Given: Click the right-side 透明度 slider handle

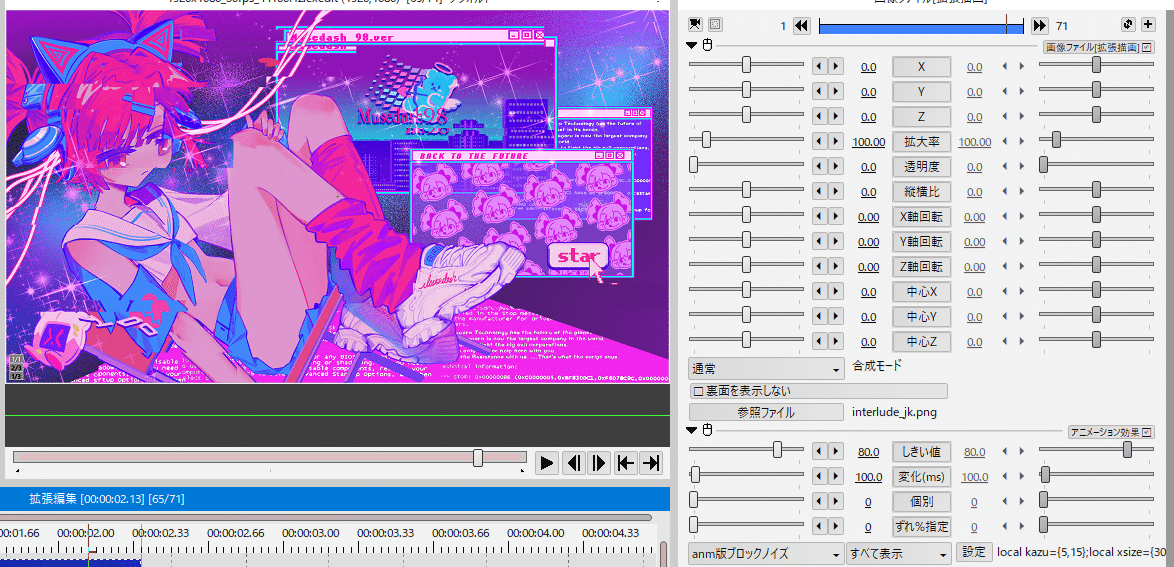Looking at the screenshot, I should pos(1043,165).
